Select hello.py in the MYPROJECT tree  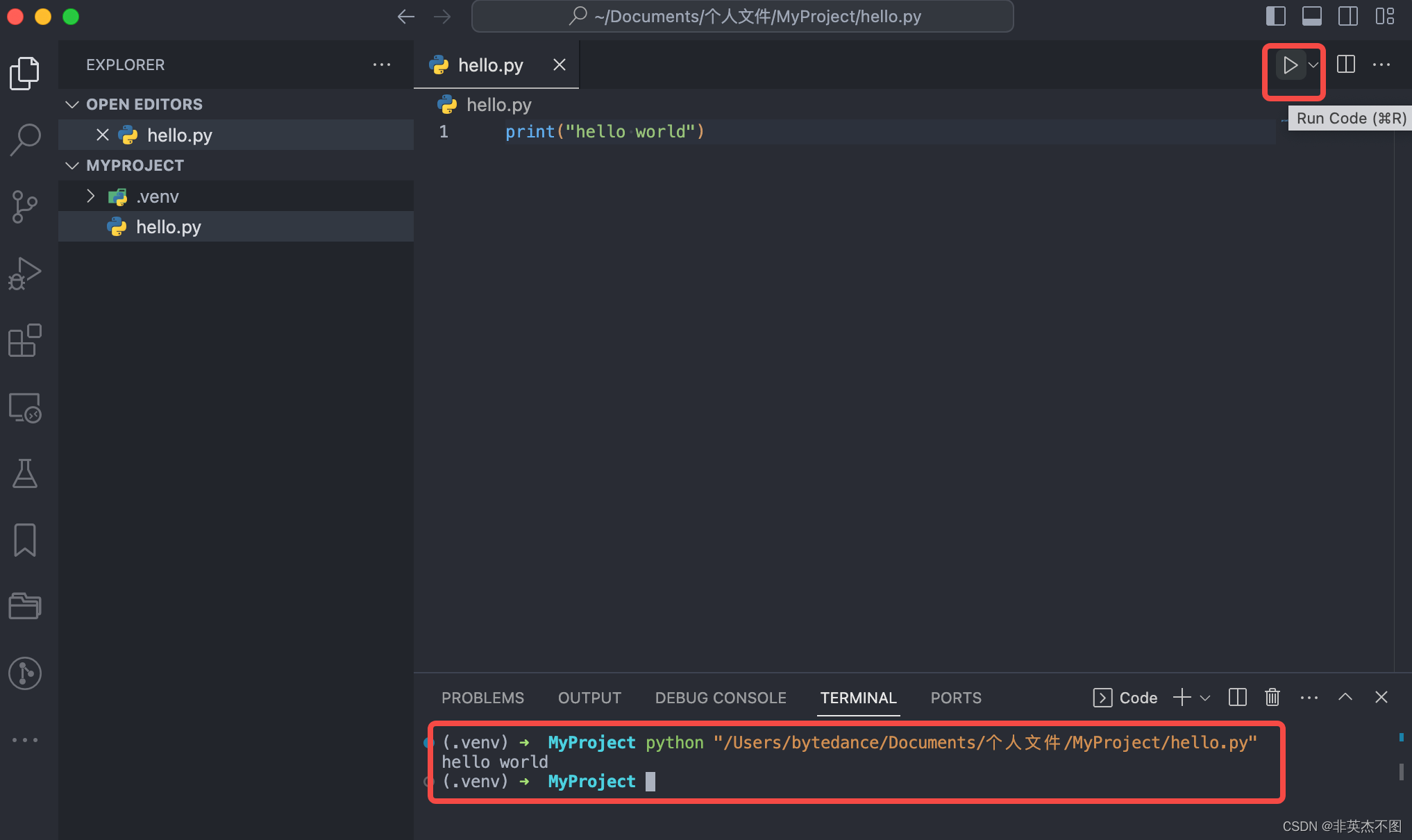(168, 227)
